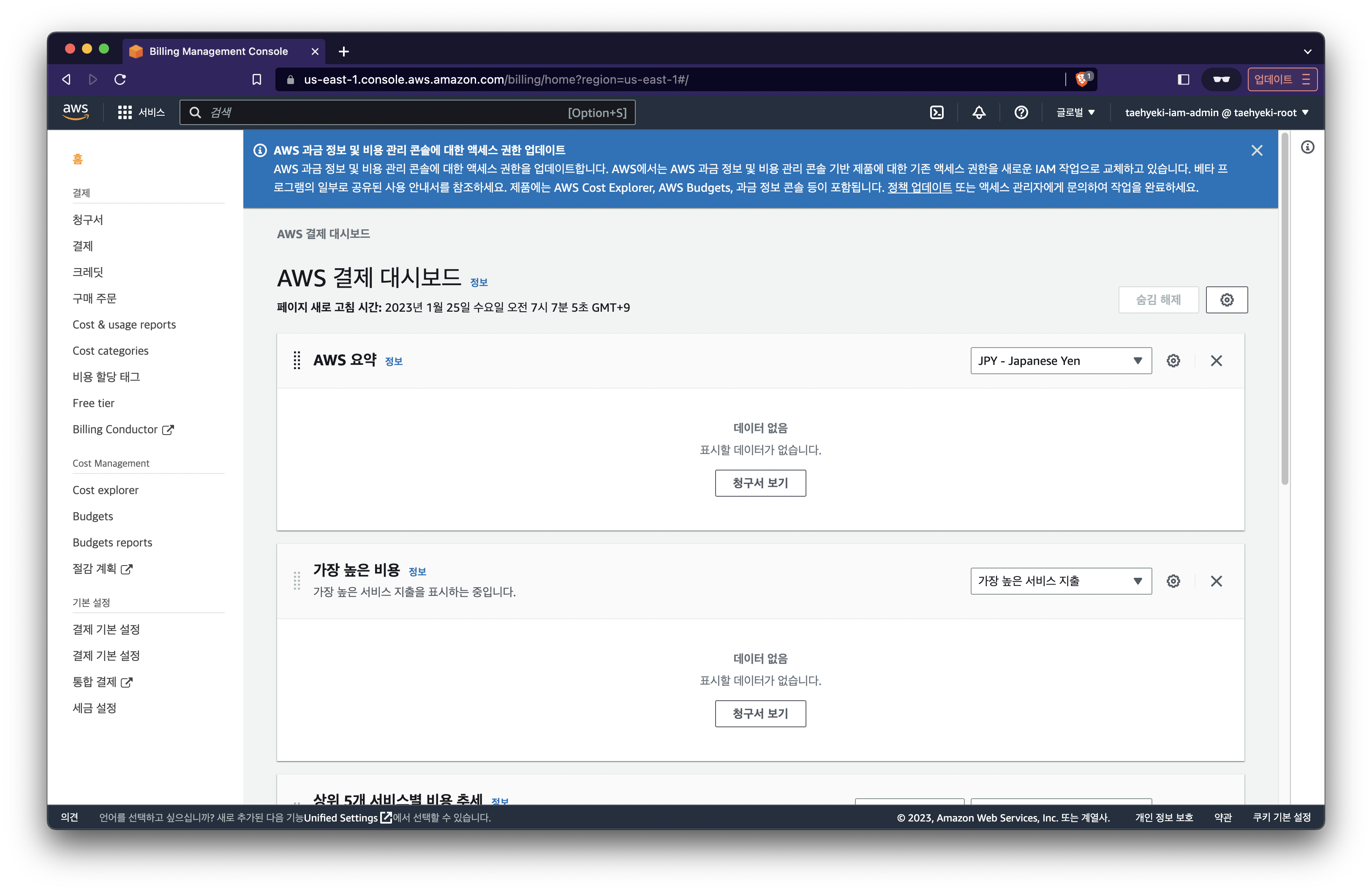Open 가장 높은 비용 widget settings gear
The image size is (1372, 892).
[x=1173, y=581]
